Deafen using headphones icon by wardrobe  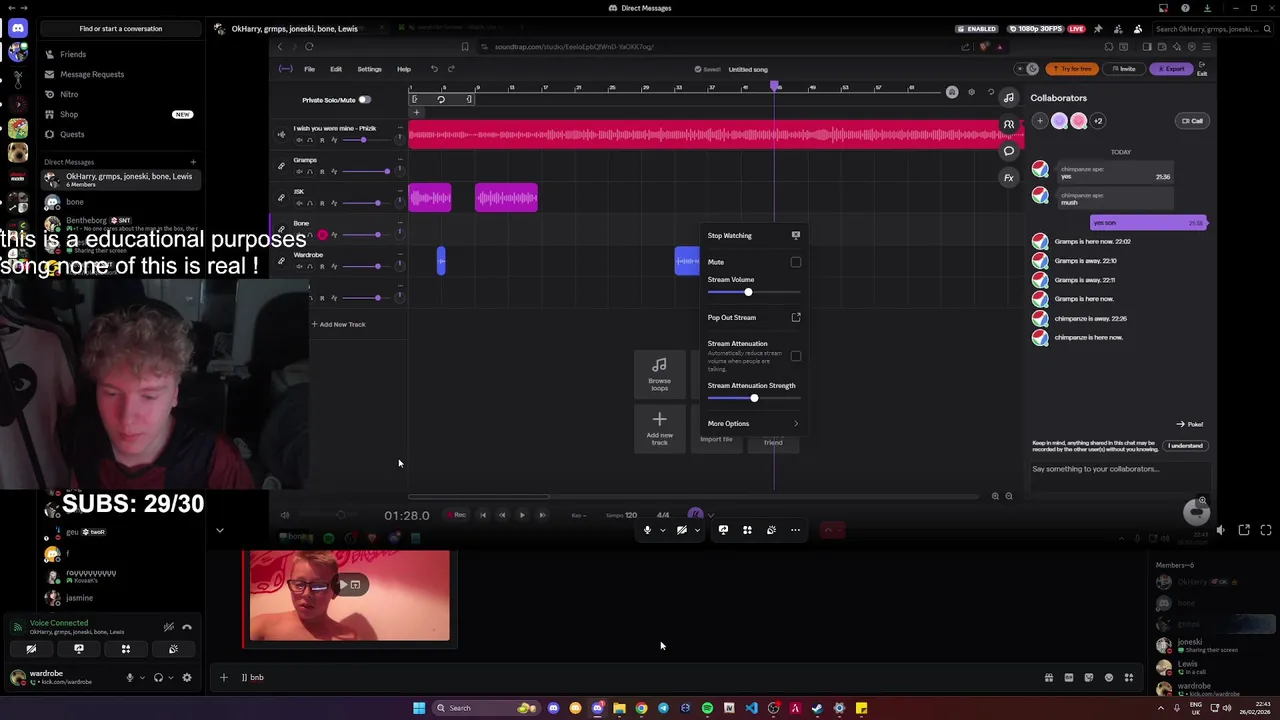[x=158, y=678]
